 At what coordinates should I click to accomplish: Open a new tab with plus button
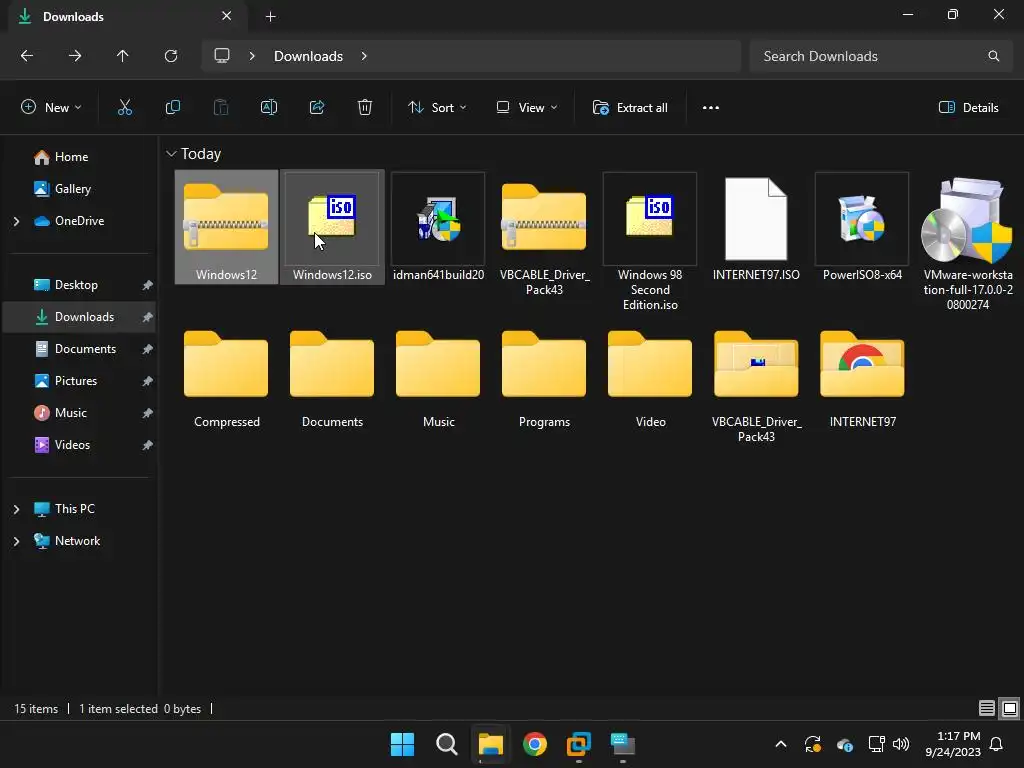[x=270, y=17]
